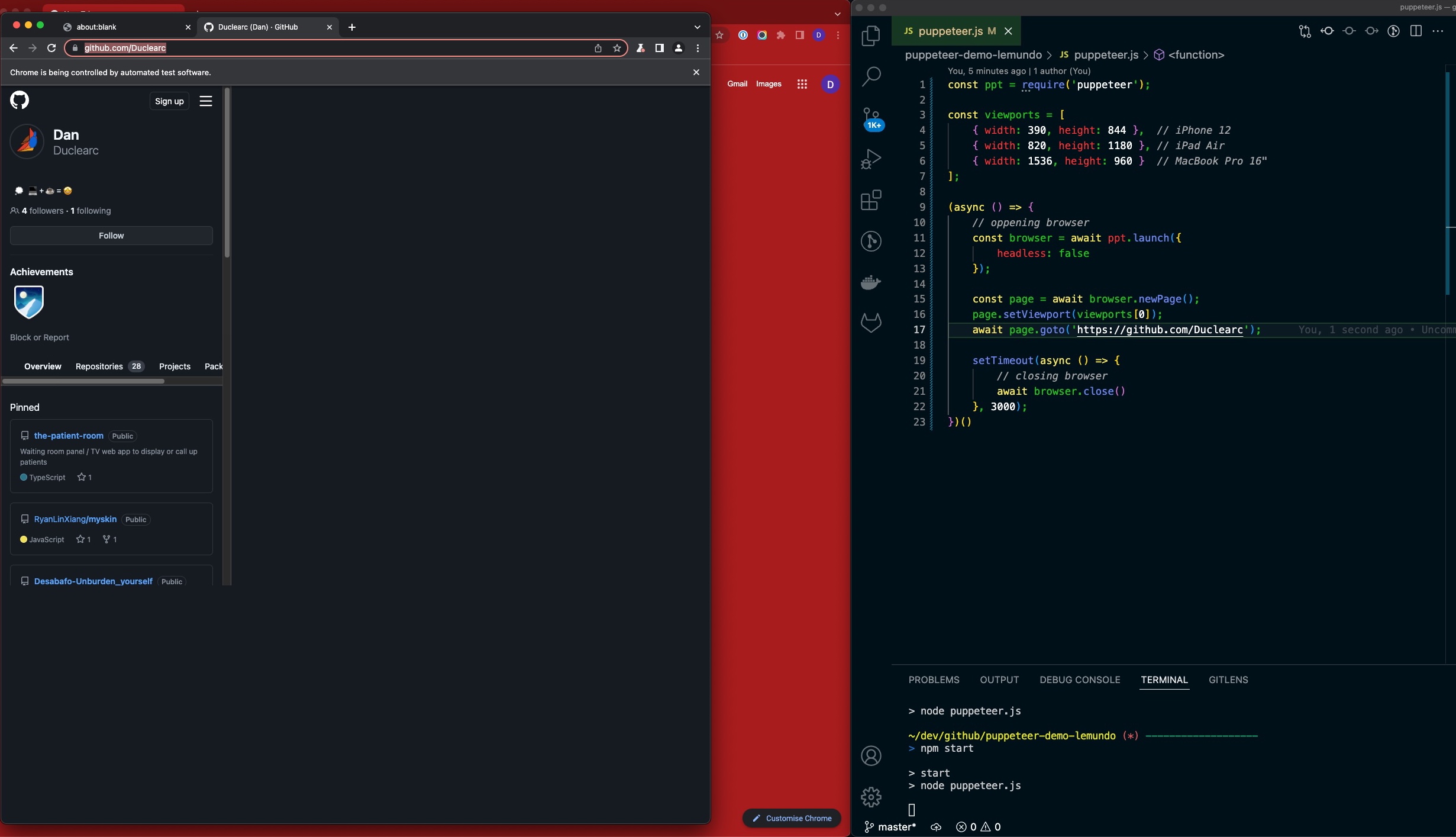This screenshot has width=1456, height=837.
Task: Click the Block or Report link
Action: [40, 337]
